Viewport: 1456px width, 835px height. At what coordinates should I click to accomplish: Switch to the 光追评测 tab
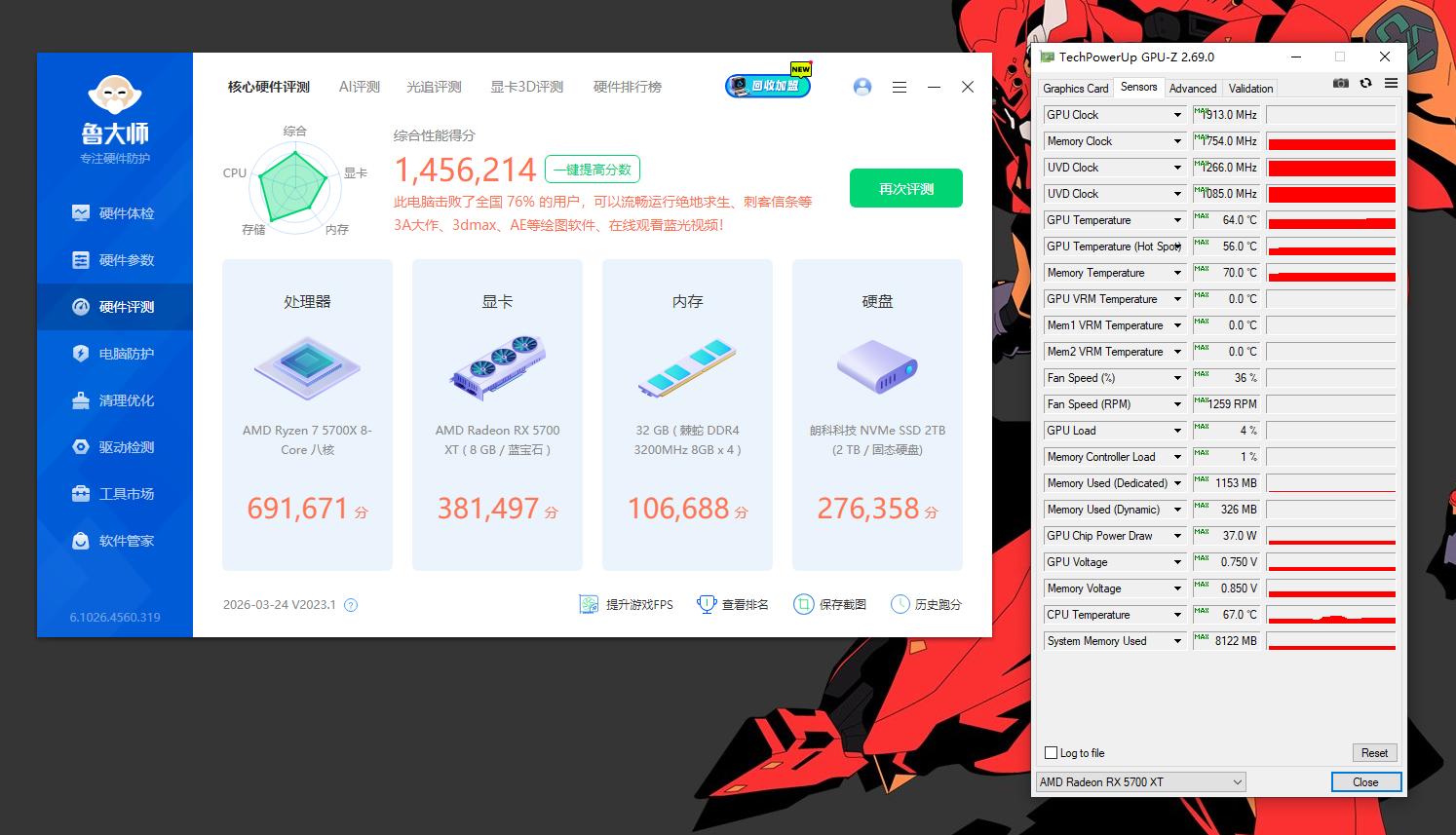[434, 87]
